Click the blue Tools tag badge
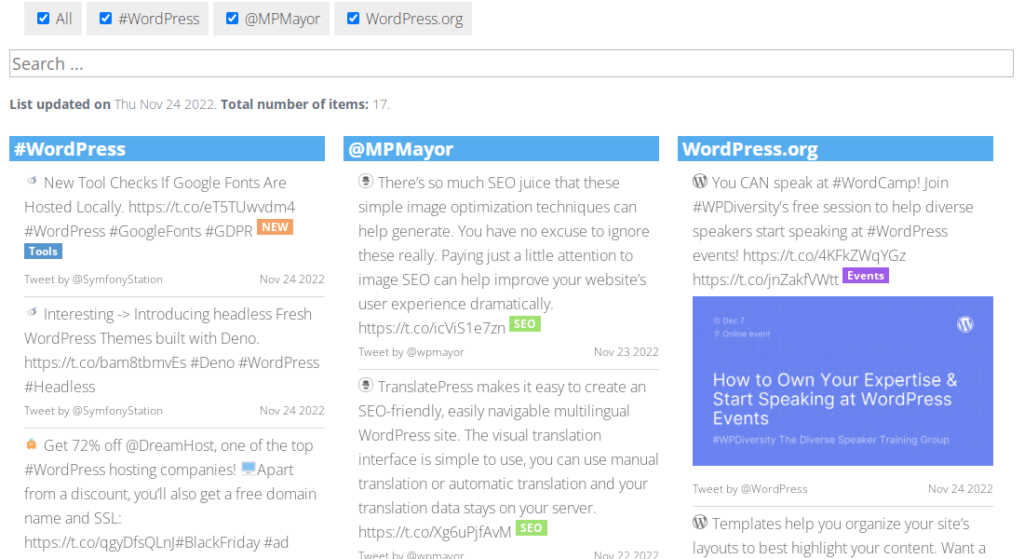1024x559 pixels. pyautogui.click(x=43, y=252)
